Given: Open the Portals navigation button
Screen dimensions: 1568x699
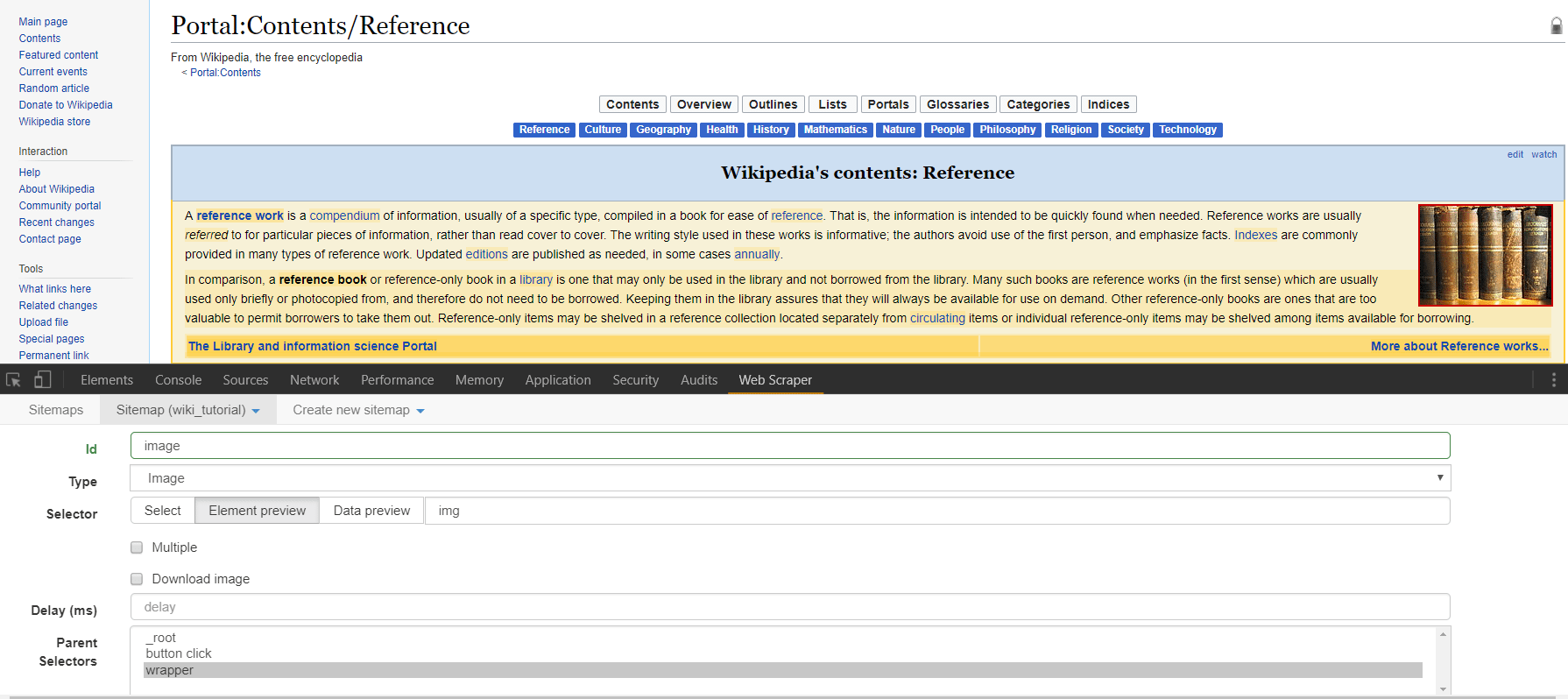Looking at the screenshot, I should tap(888, 104).
